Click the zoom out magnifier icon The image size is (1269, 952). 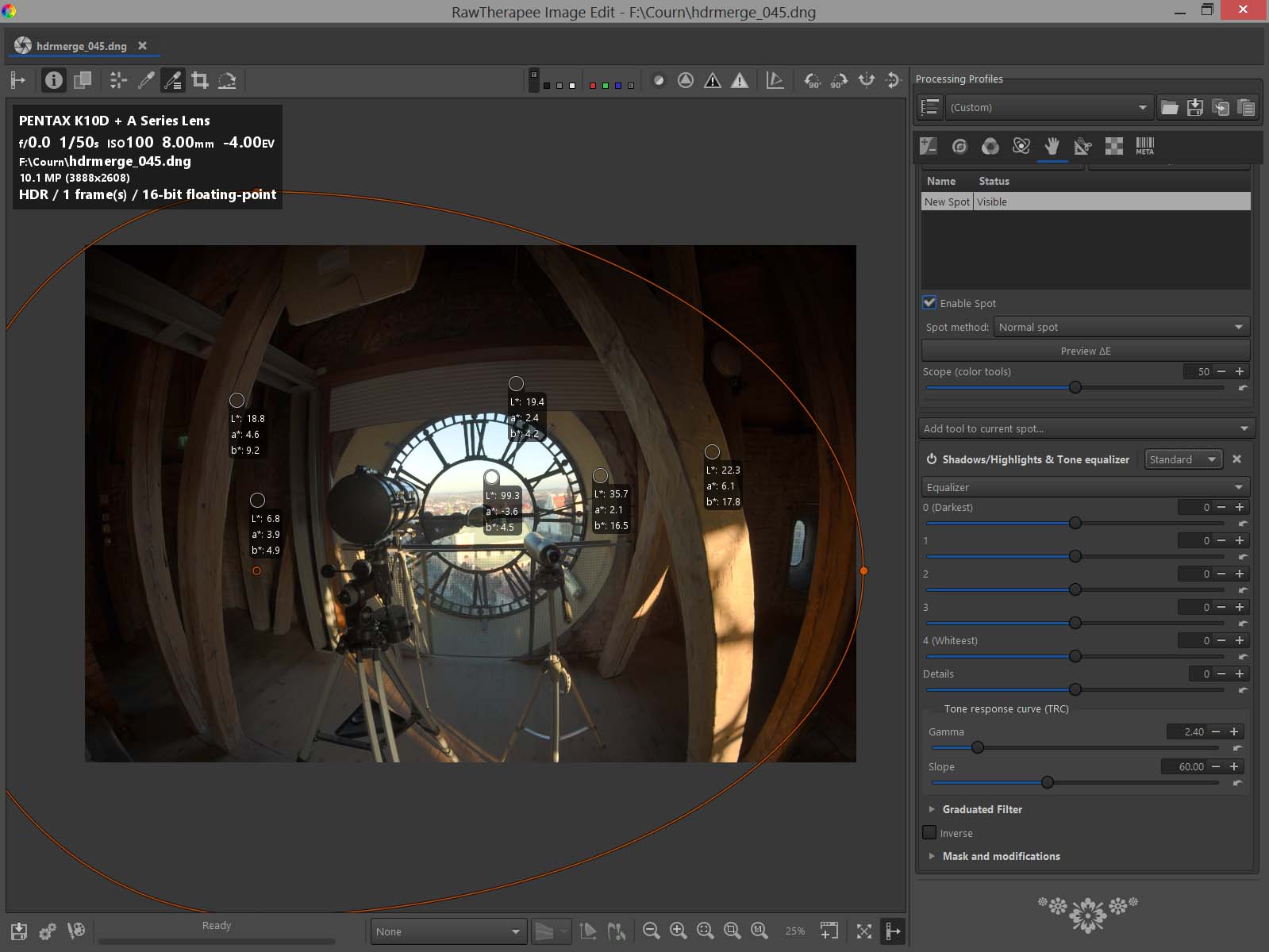tap(651, 931)
